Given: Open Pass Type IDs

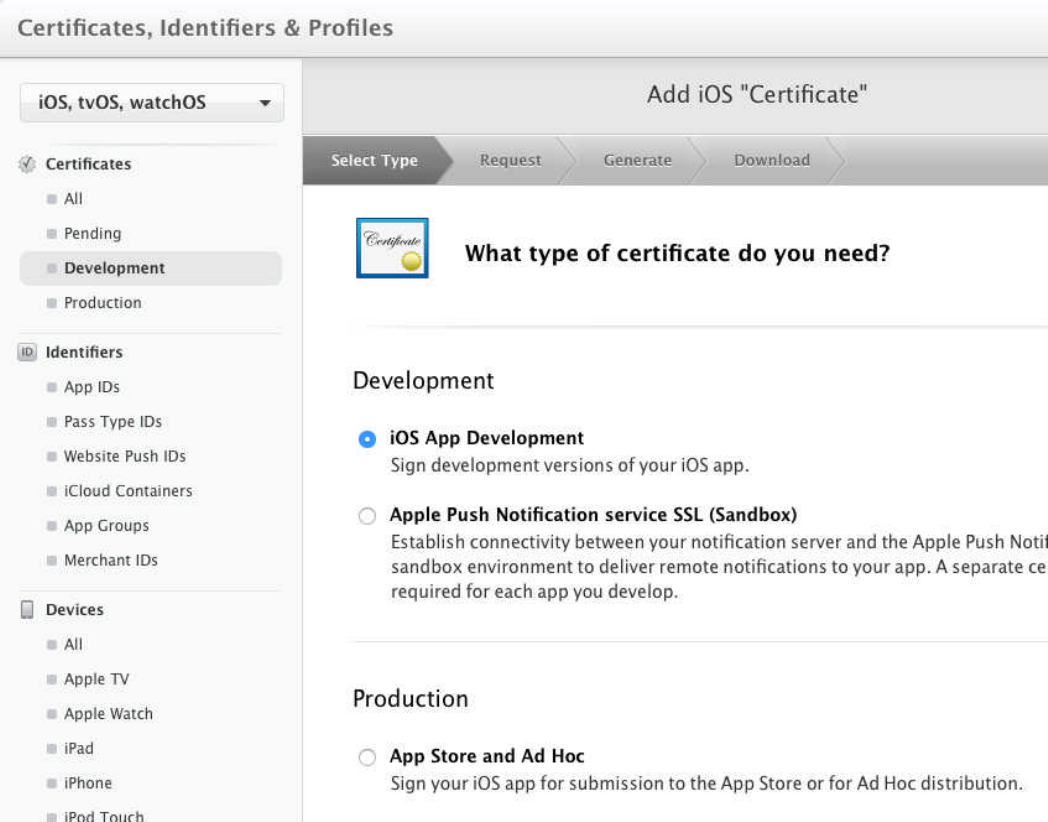Looking at the screenshot, I should (113, 422).
